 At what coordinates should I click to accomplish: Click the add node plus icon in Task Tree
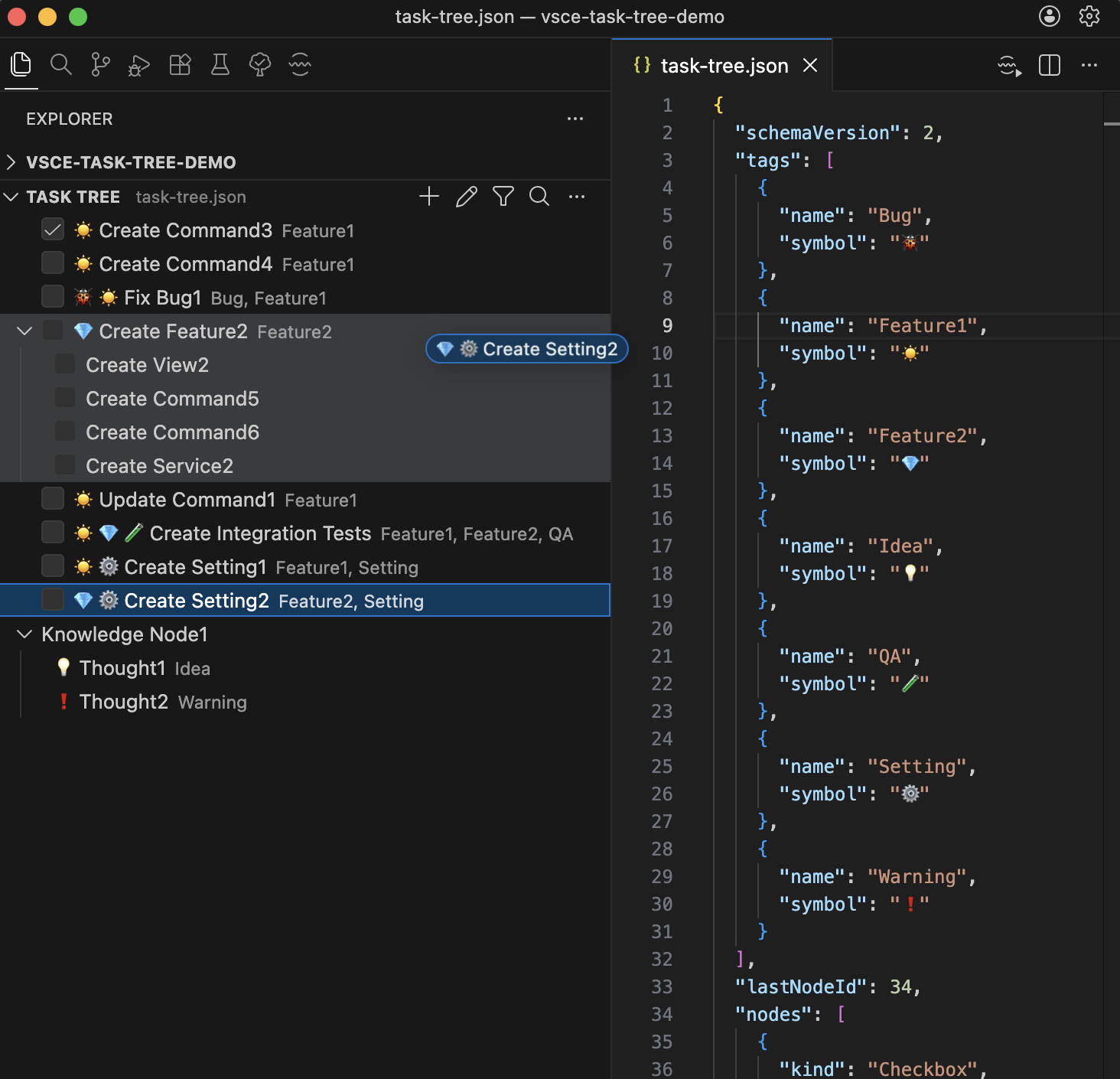429,197
